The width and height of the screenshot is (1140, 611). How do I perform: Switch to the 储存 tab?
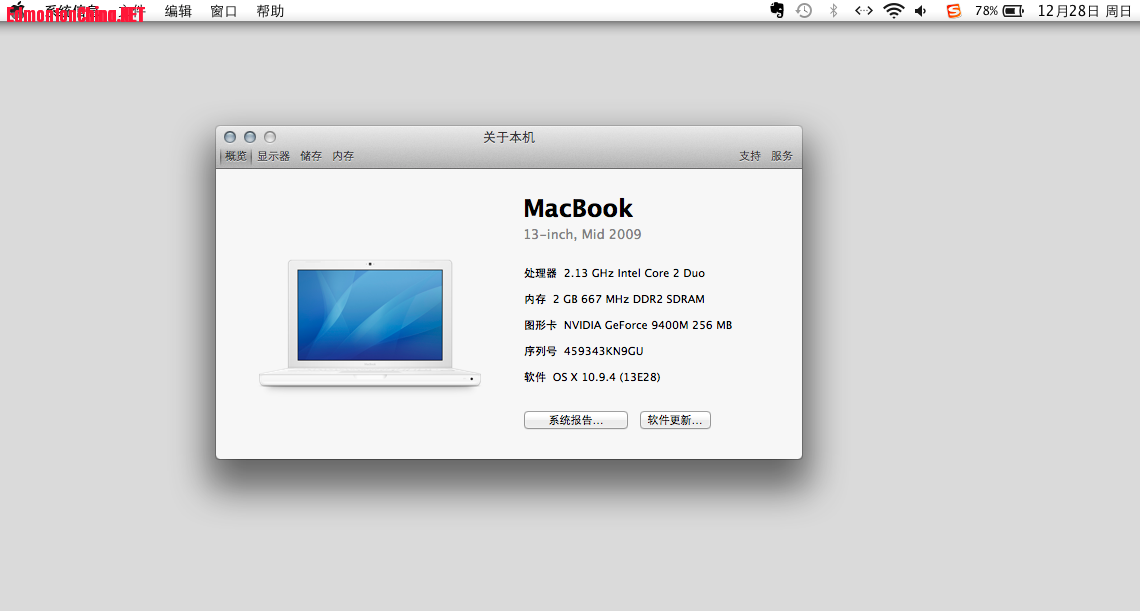(x=311, y=156)
